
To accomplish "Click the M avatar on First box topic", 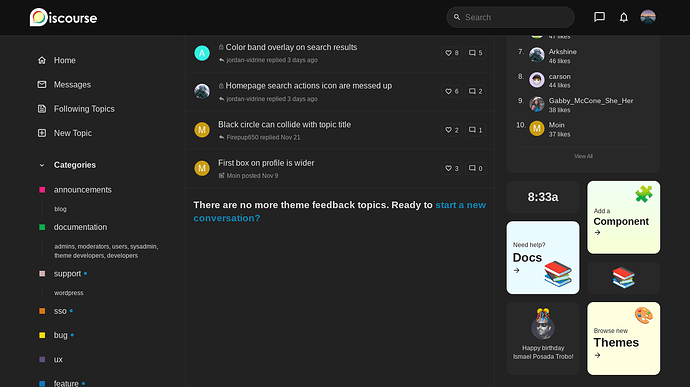I will 202,168.
